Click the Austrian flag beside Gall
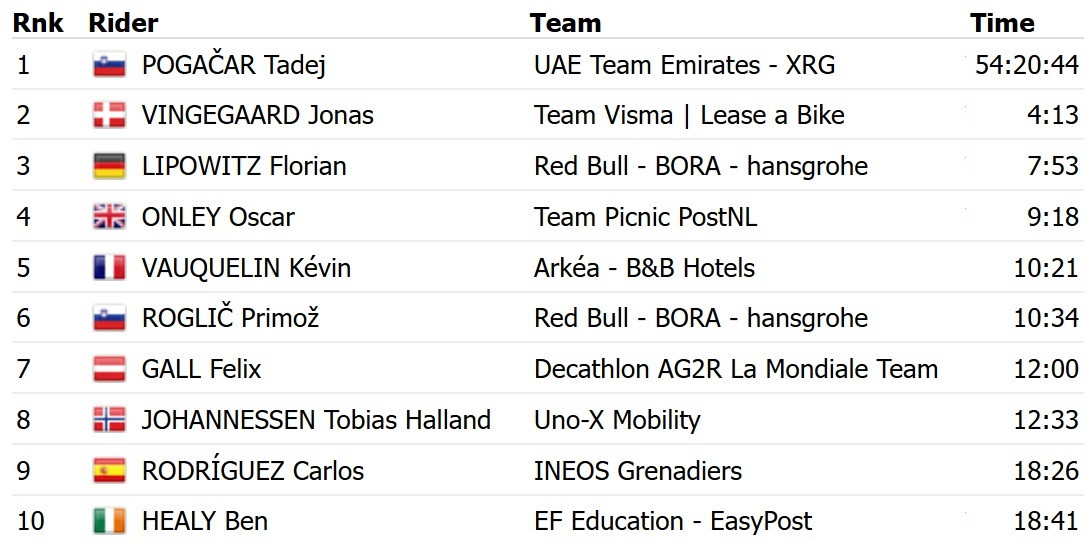Screen dimensions: 1089x543 click(x=109, y=369)
